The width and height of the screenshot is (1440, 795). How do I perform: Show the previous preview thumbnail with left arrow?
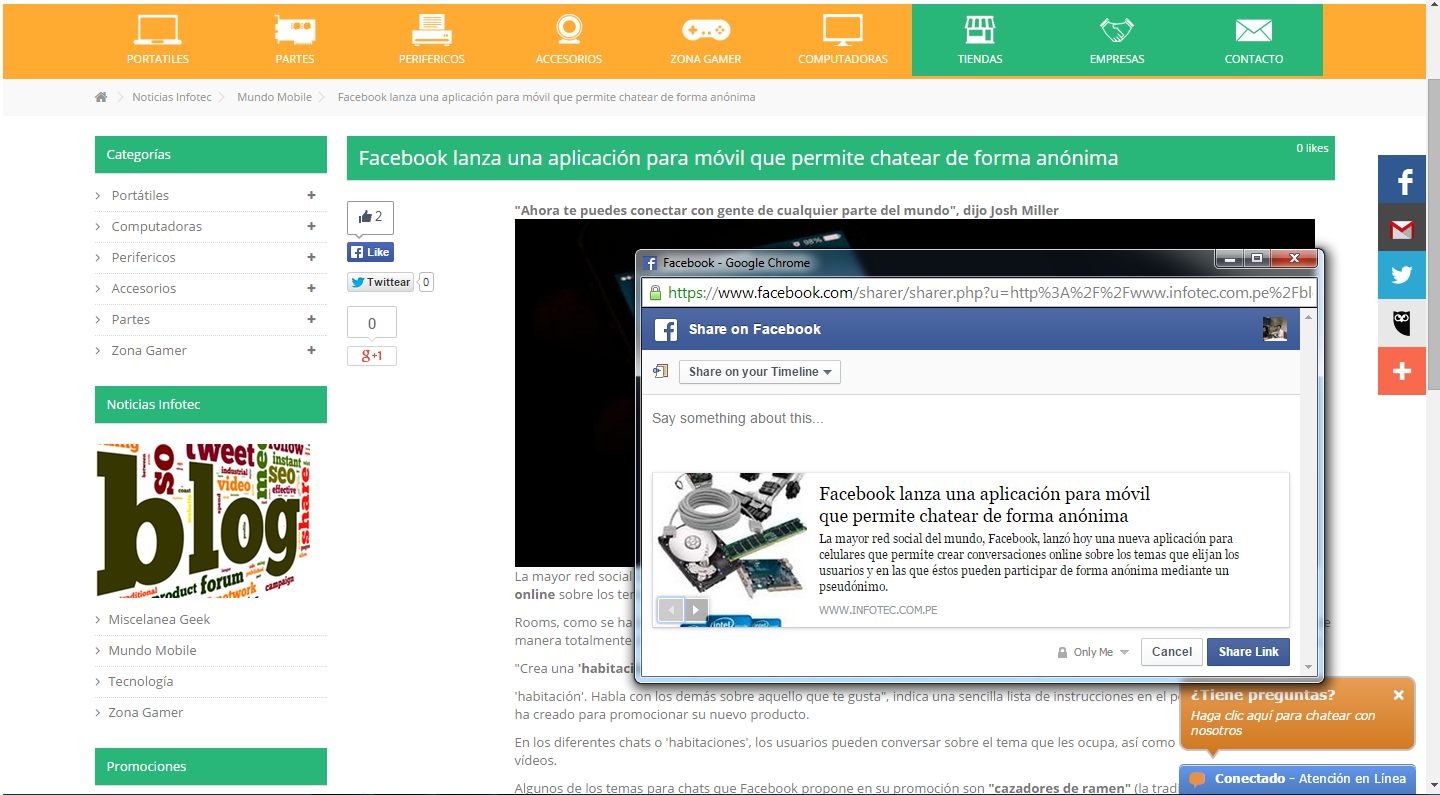click(x=670, y=609)
